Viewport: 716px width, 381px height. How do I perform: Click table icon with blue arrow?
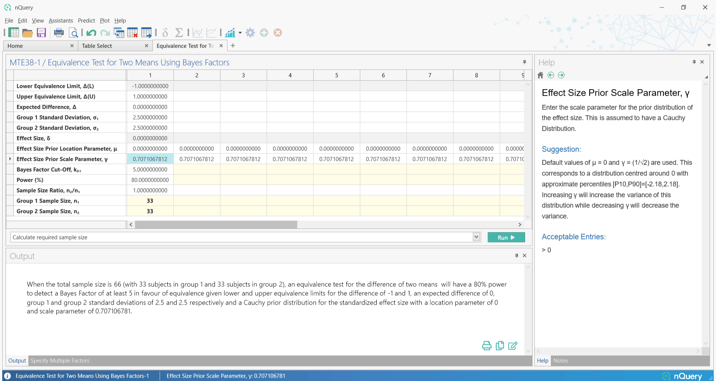(147, 32)
